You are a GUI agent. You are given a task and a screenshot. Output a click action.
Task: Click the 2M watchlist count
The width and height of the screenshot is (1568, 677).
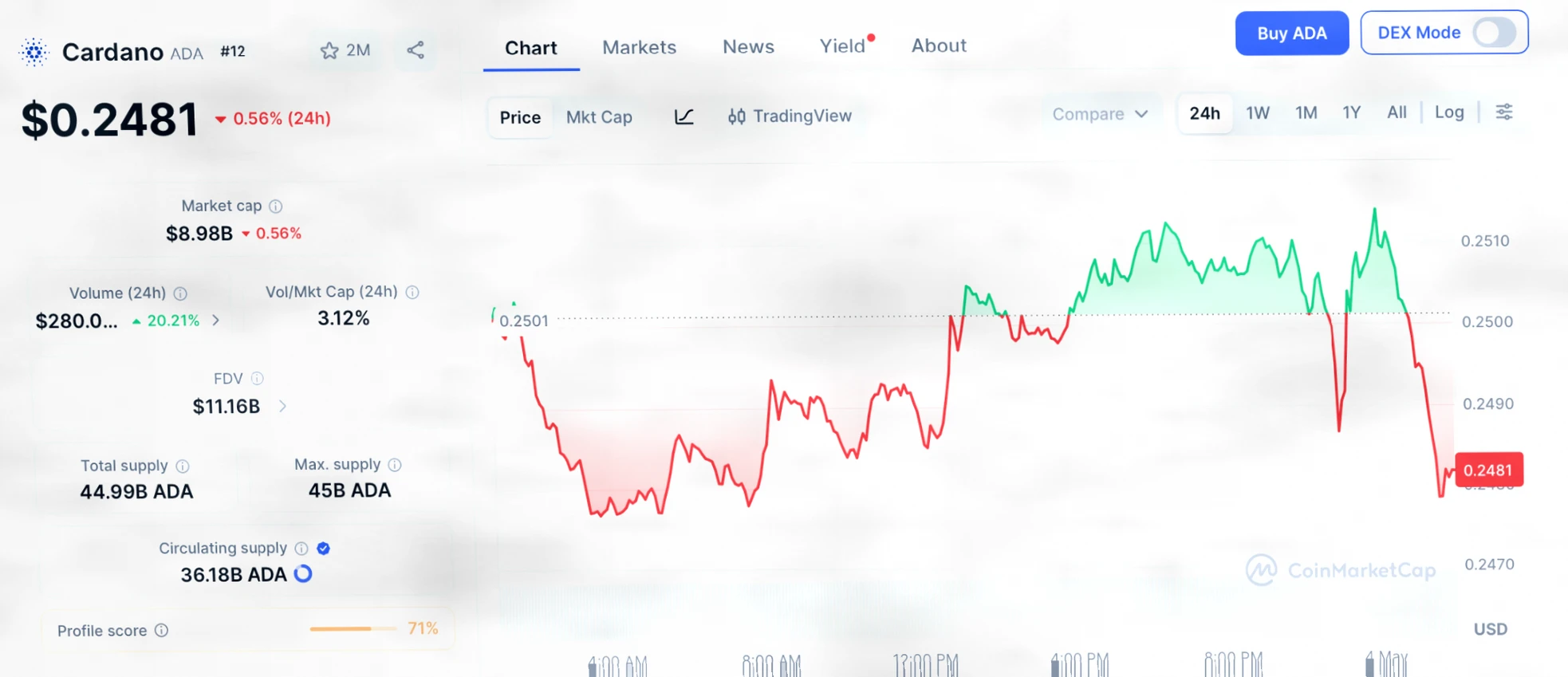click(358, 51)
